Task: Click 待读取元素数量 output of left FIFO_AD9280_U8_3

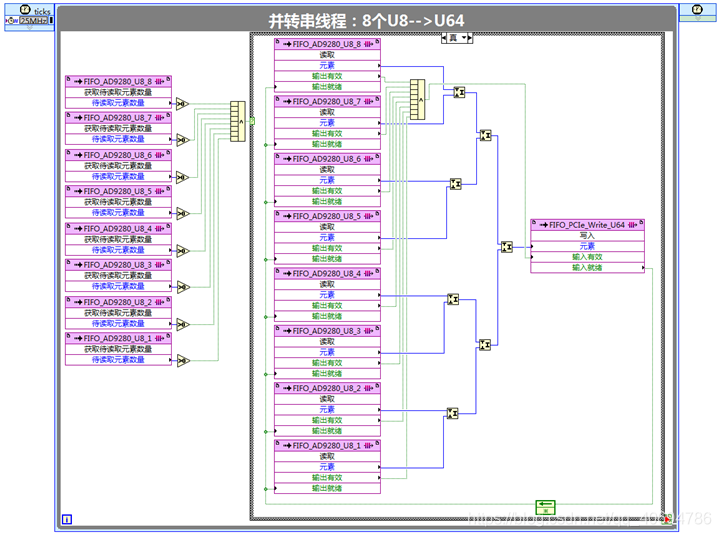Action: 118,286
